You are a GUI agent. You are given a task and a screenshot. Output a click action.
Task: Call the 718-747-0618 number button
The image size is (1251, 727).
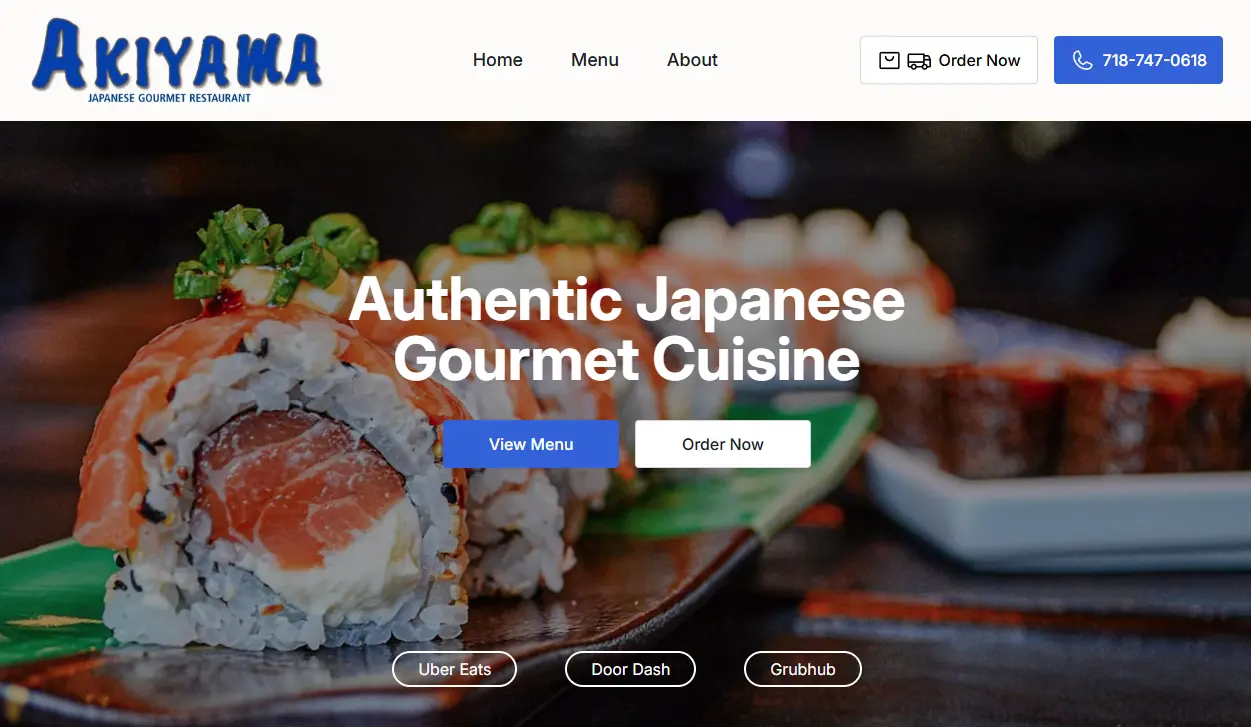(x=1138, y=60)
